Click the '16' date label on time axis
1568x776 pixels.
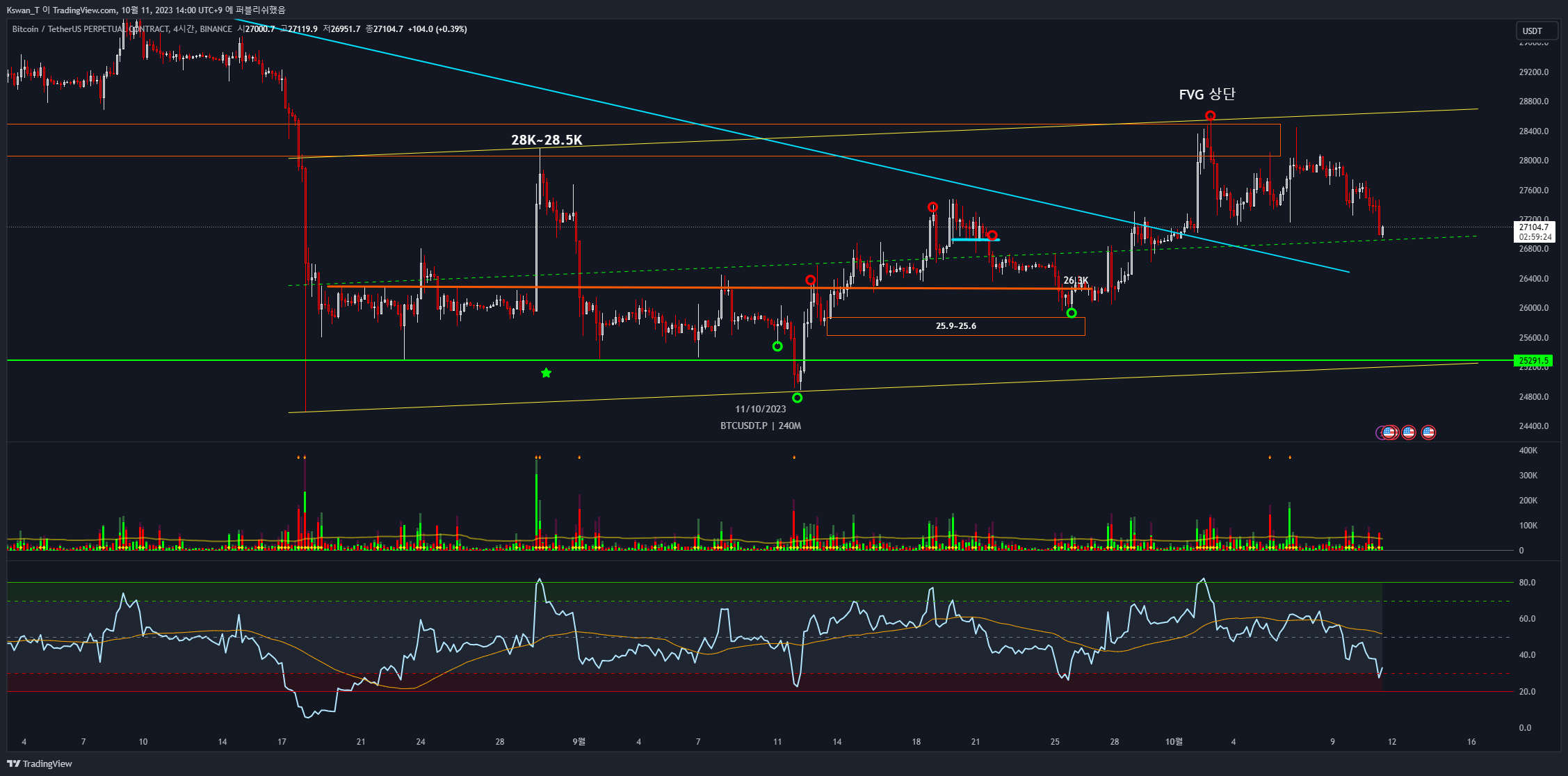[1471, 741]
